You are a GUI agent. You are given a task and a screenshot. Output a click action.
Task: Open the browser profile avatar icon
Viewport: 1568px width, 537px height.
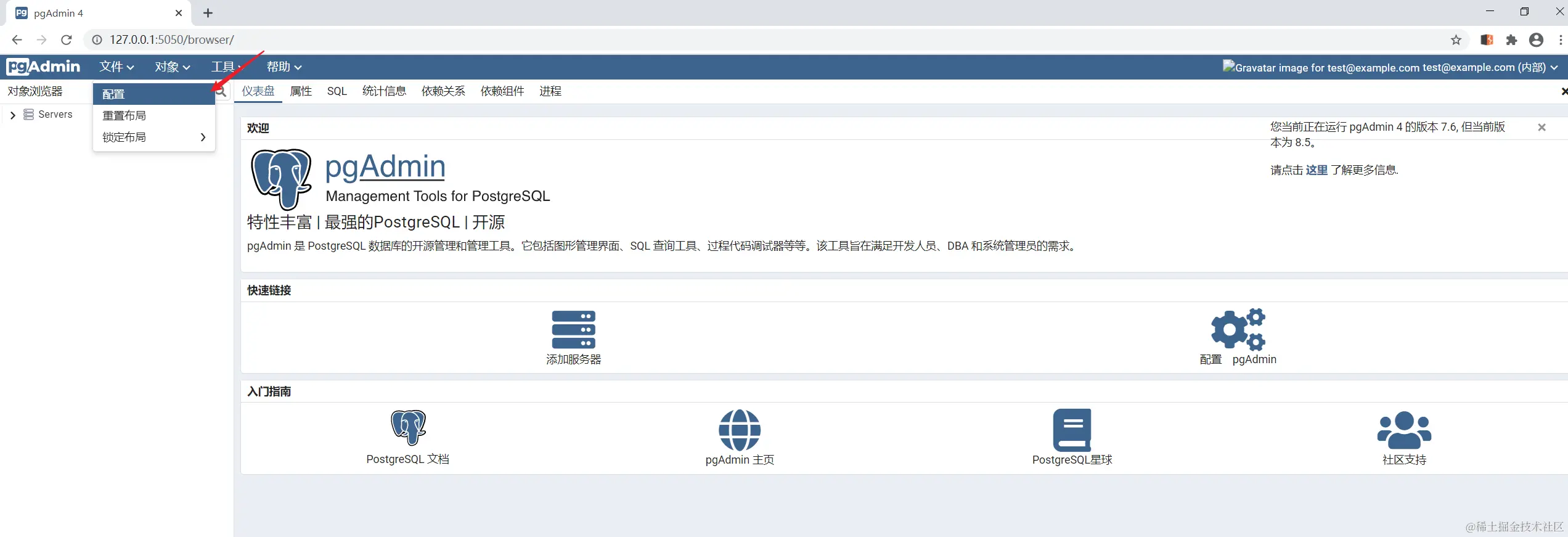tap(1536, 40)
